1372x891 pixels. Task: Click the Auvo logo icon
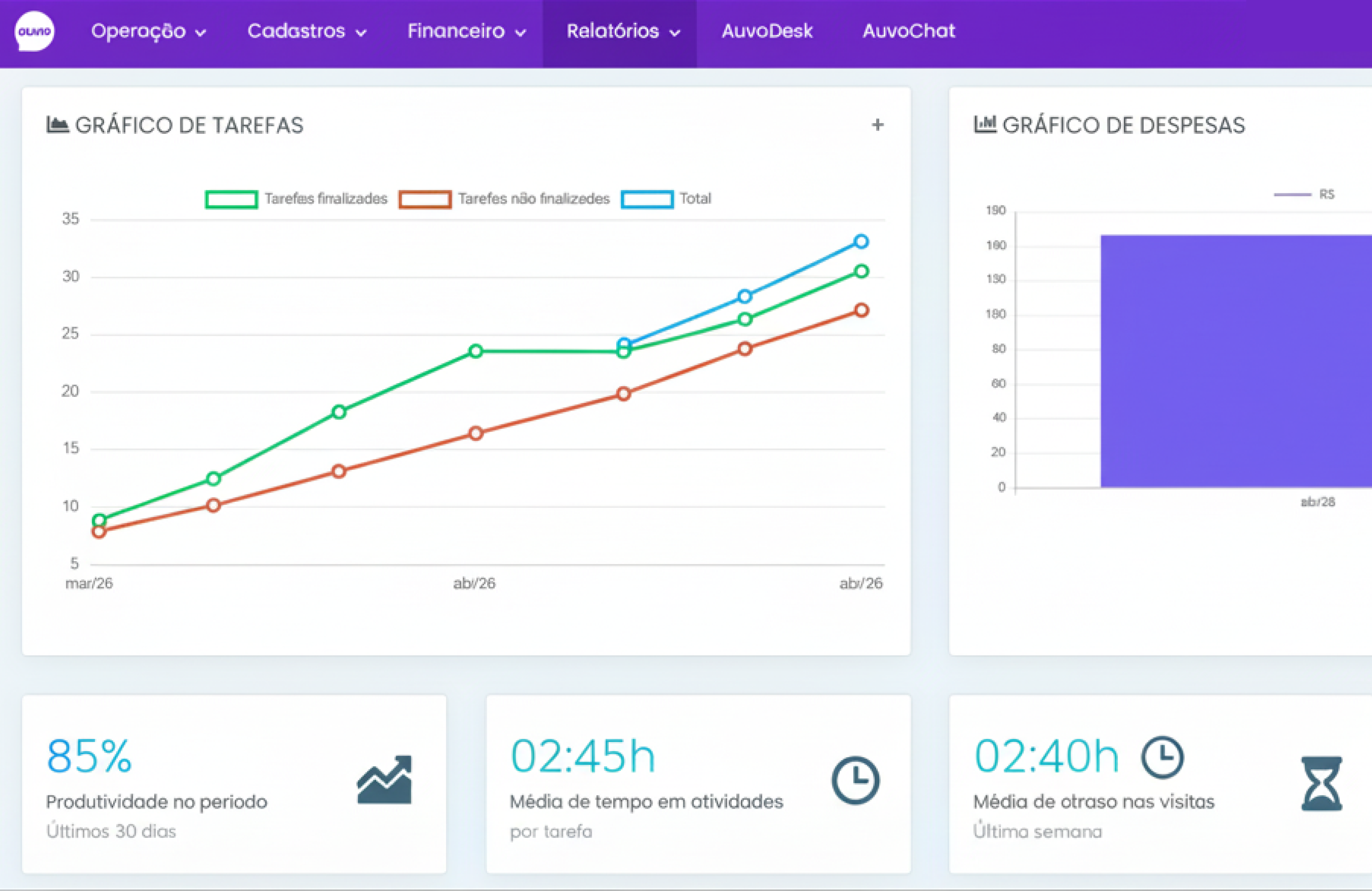click(34, 32)
